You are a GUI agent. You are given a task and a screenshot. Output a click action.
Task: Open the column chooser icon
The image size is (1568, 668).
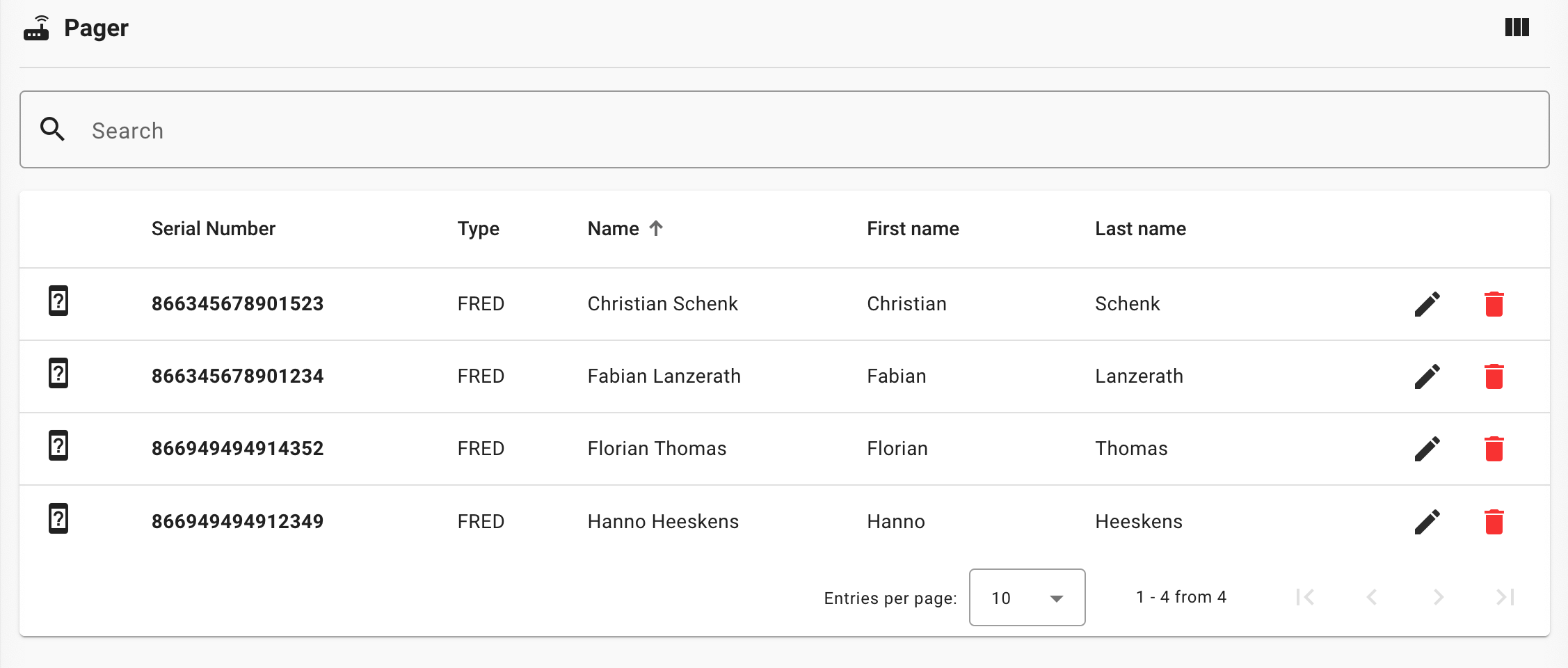tap(1517, 28)
